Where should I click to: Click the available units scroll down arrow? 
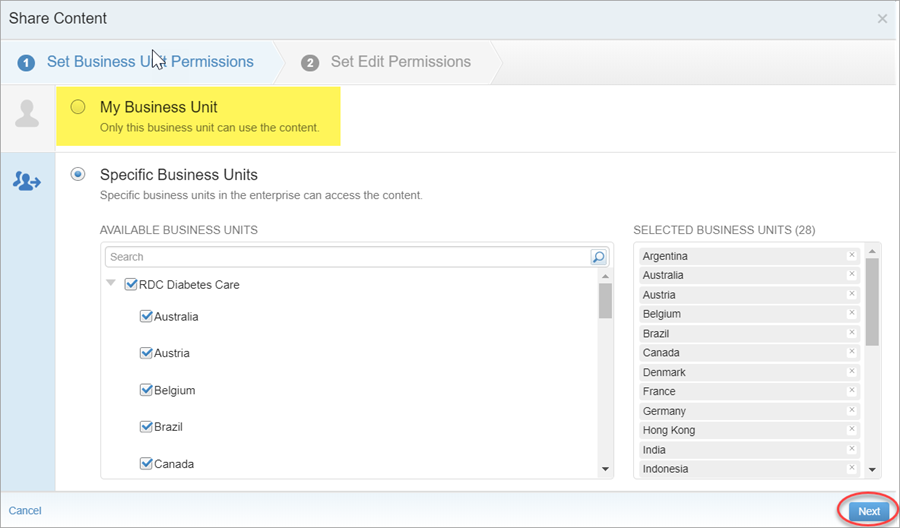point(605,469)
